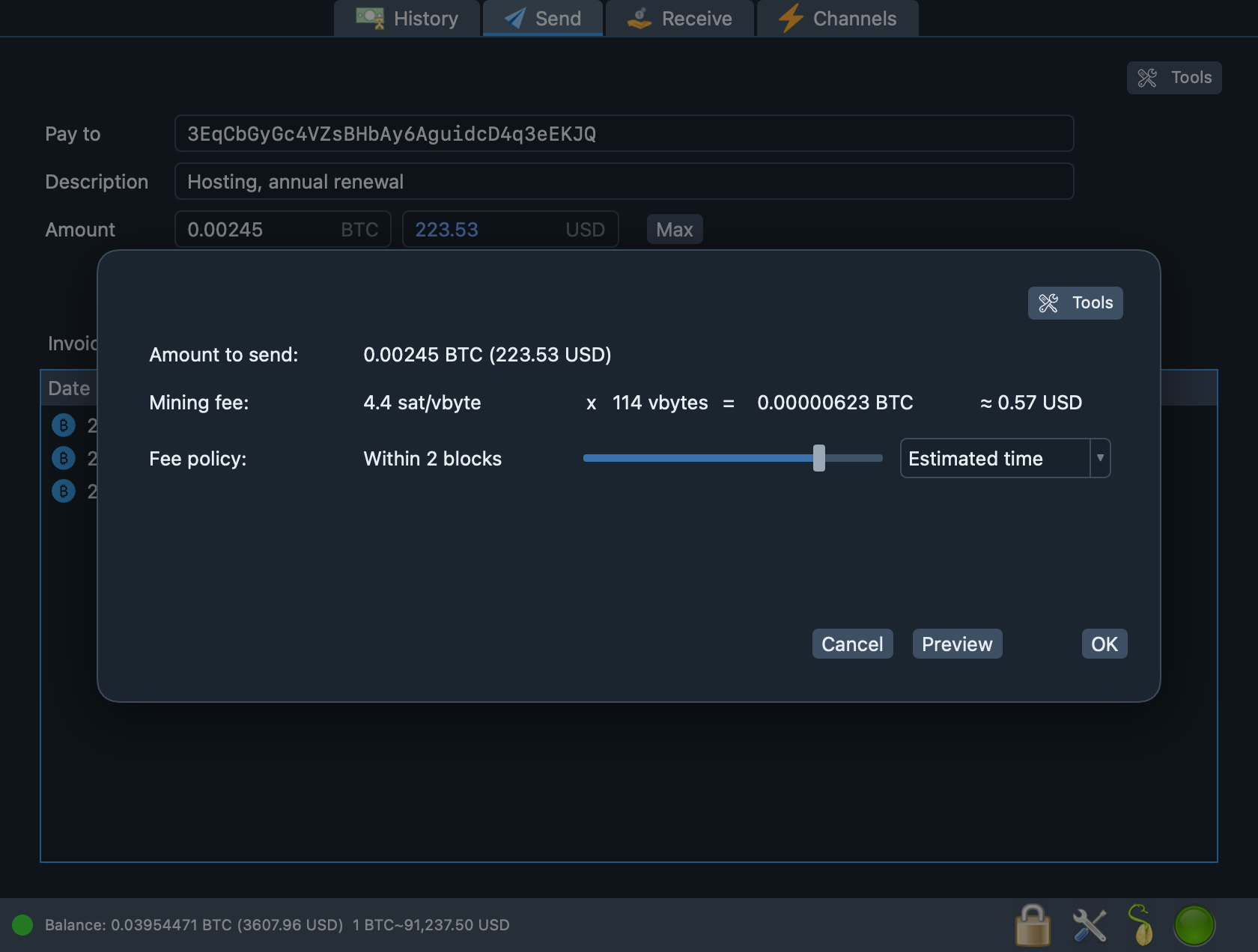Open the Estimated time dropdown

[x=1005, y=458]
